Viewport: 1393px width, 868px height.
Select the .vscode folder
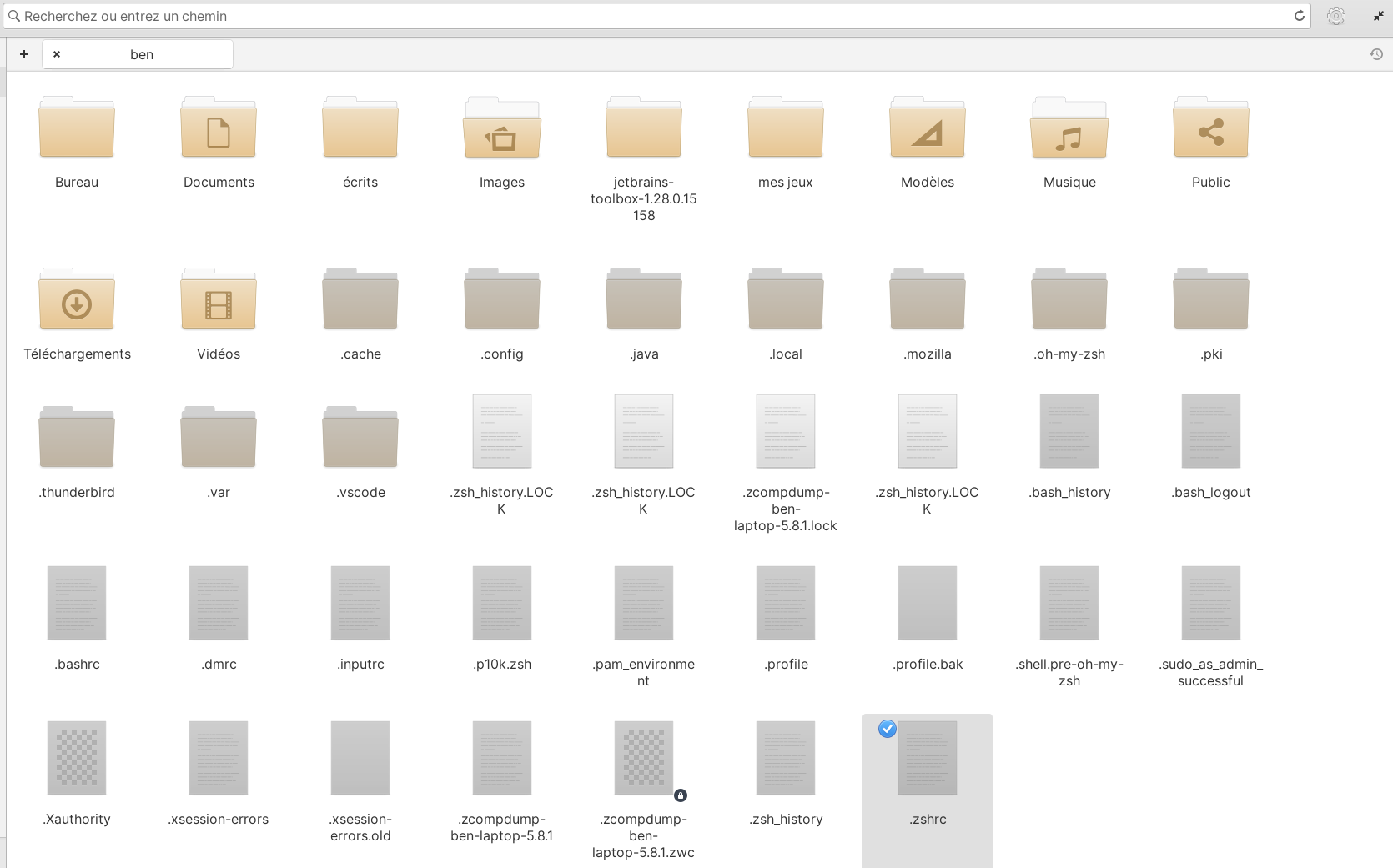point(360,438)
